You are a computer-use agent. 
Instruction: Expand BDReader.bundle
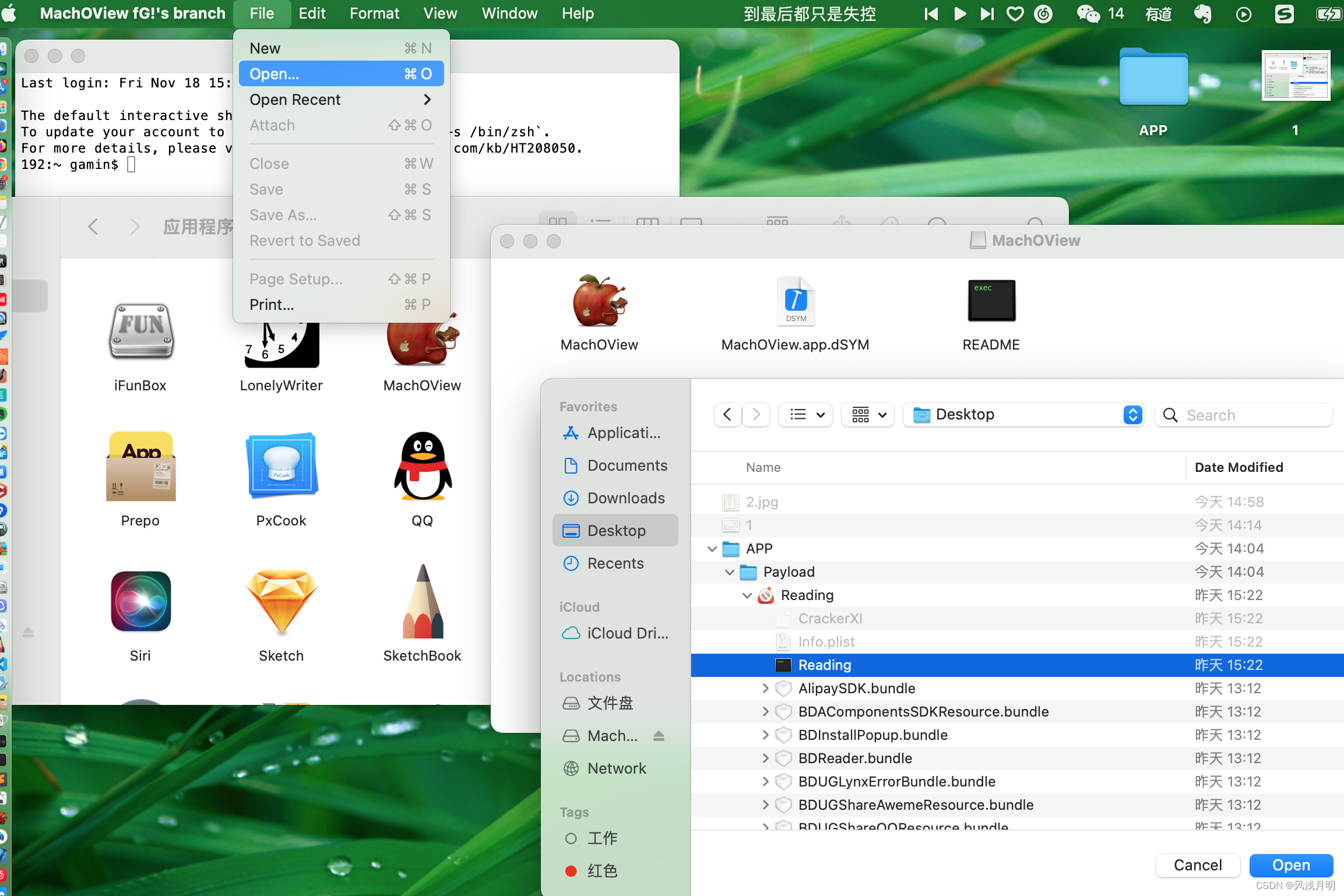point(765,759)
